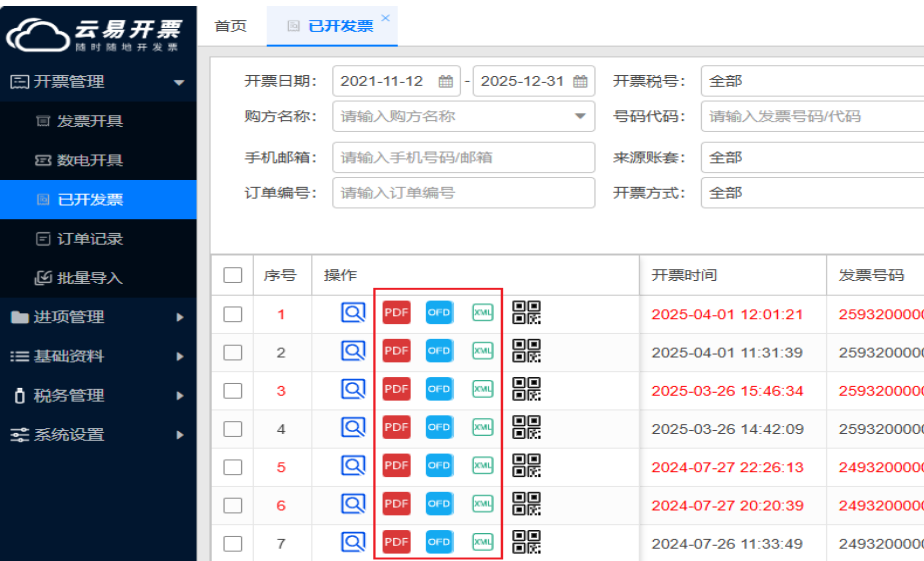Tick the checkbox for row 4
Viewport: 924px width, 561px height.
click(233, 429)
